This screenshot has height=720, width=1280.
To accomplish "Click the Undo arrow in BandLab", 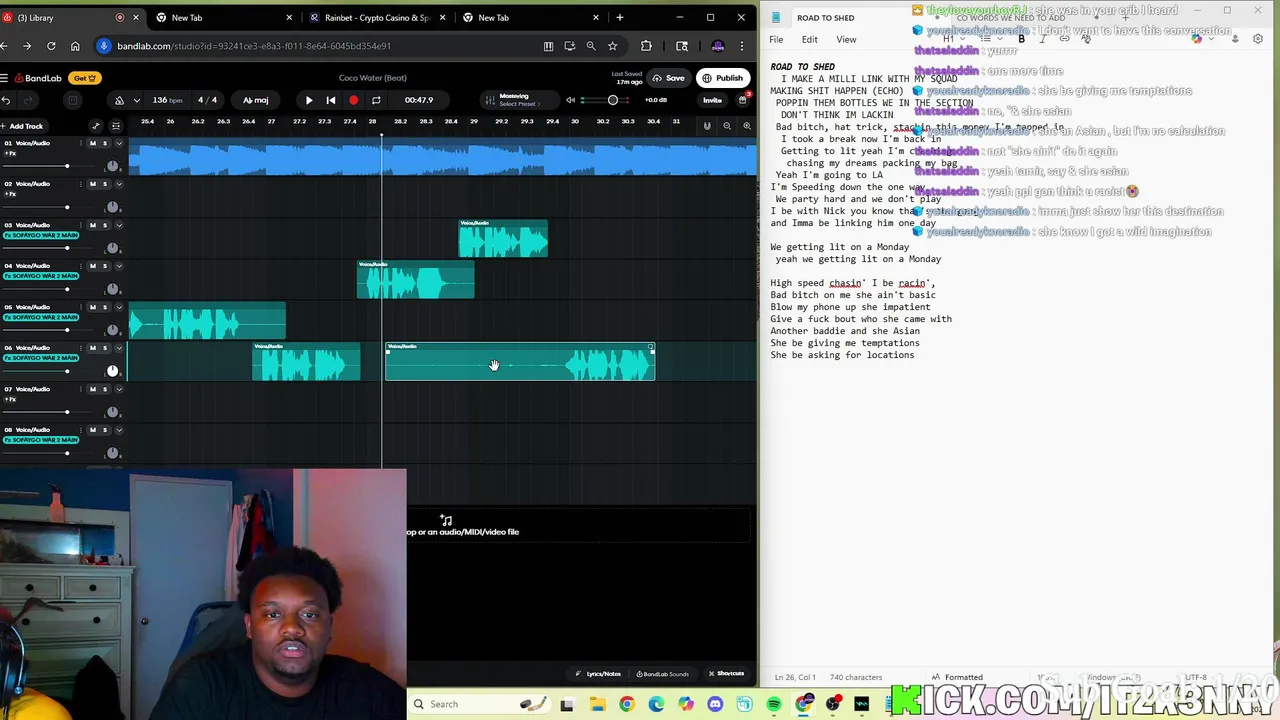I will [6, 100].
